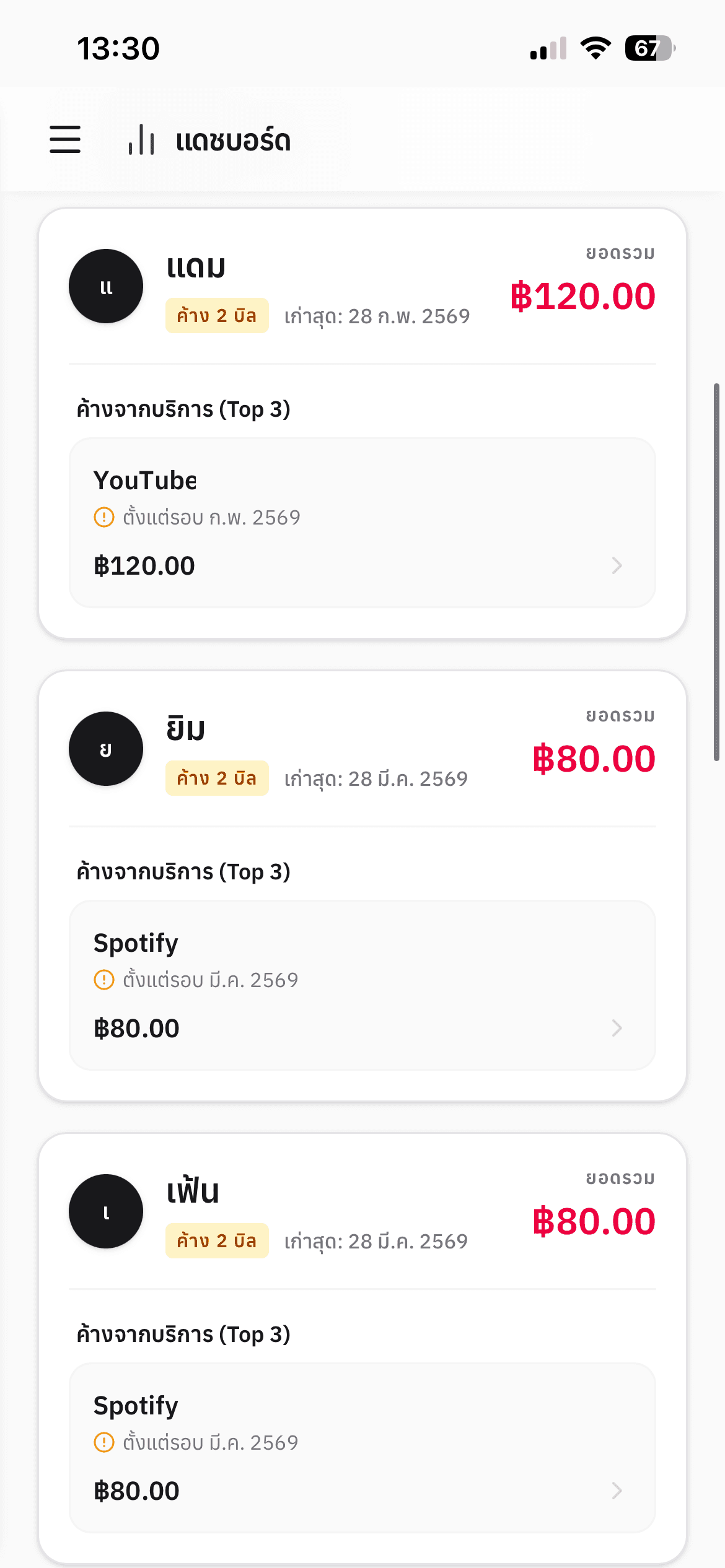
Task: Tap แดม's ค้าง 2 บิล badge
Action: [217, 316]
